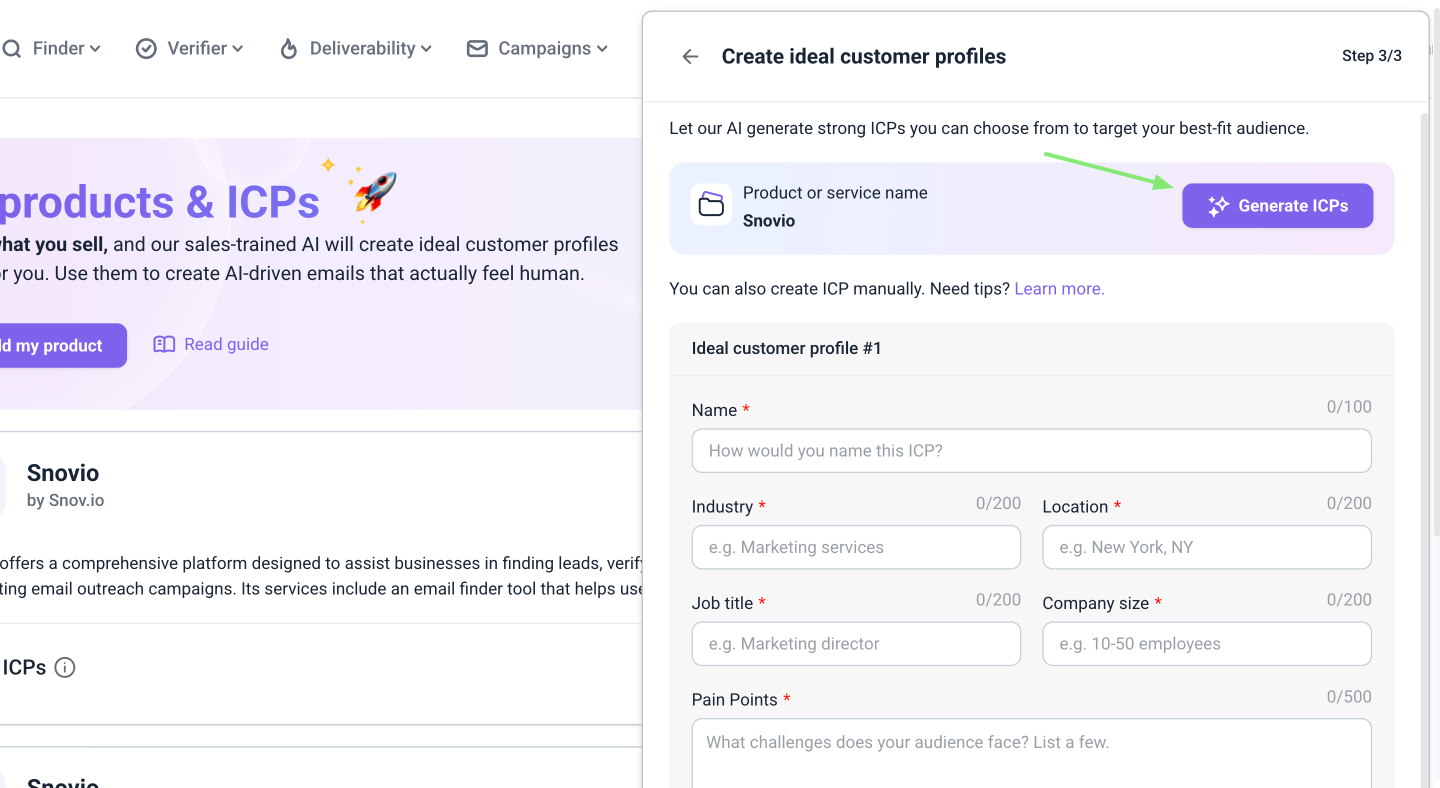Click the Verifier checkmark icon
Viewport: 1440px width, 788px height.
coord(146,48)
